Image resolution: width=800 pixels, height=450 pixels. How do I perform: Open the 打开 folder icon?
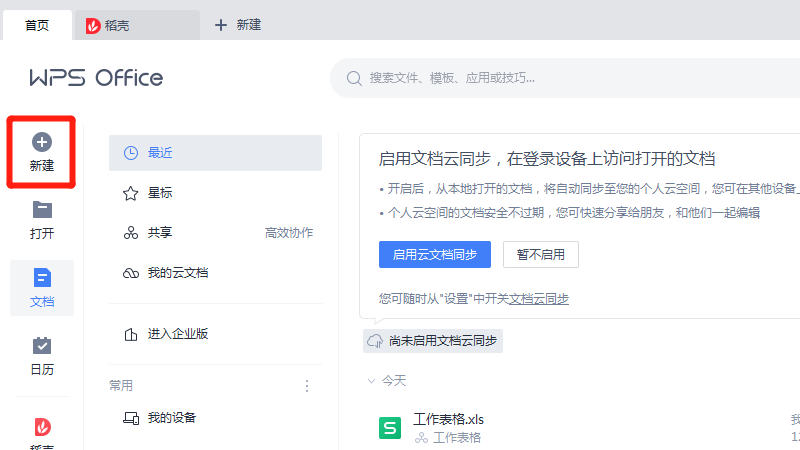pos(41,210)
